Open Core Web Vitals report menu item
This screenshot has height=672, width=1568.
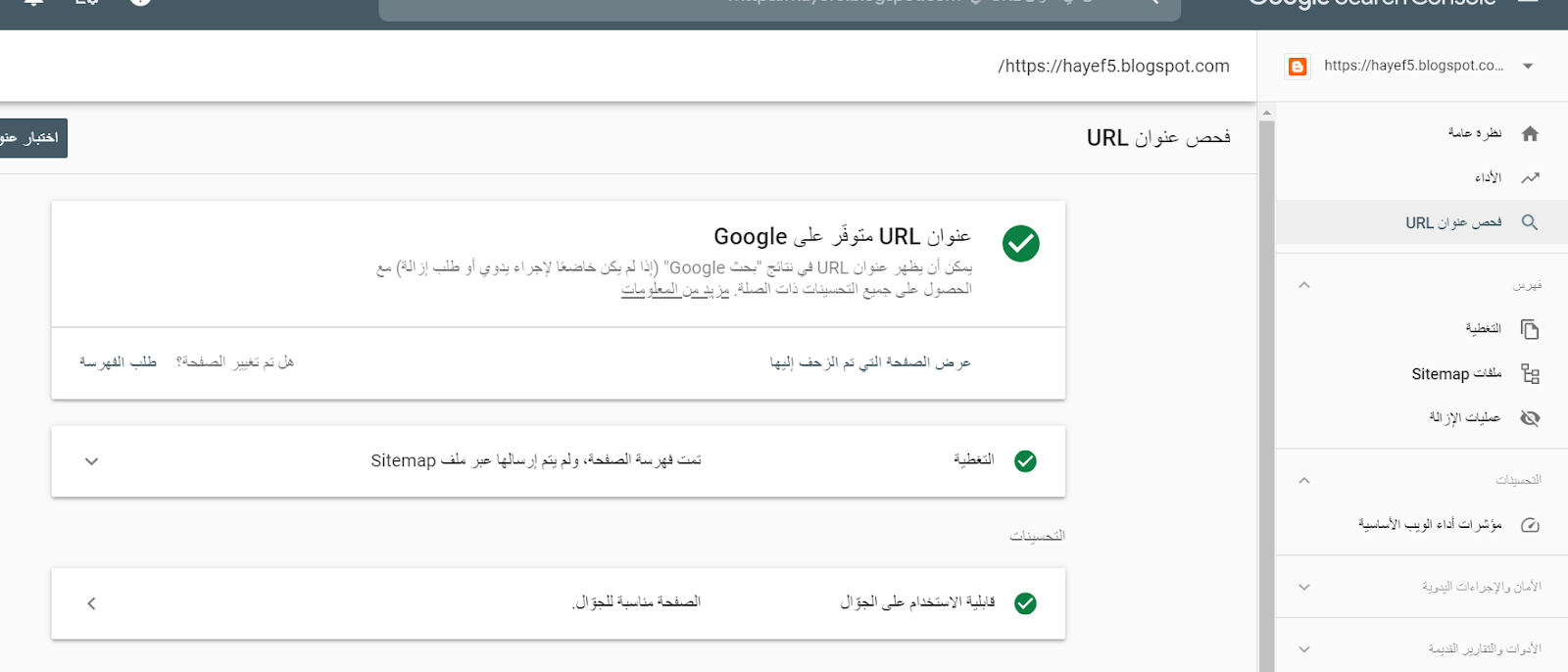click(1421, 525)
